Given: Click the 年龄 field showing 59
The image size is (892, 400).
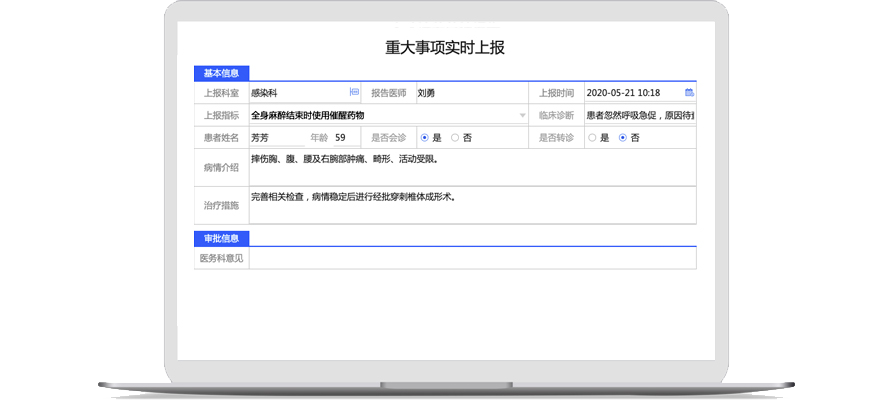Looking at the screenshot, I should [344, 138].
